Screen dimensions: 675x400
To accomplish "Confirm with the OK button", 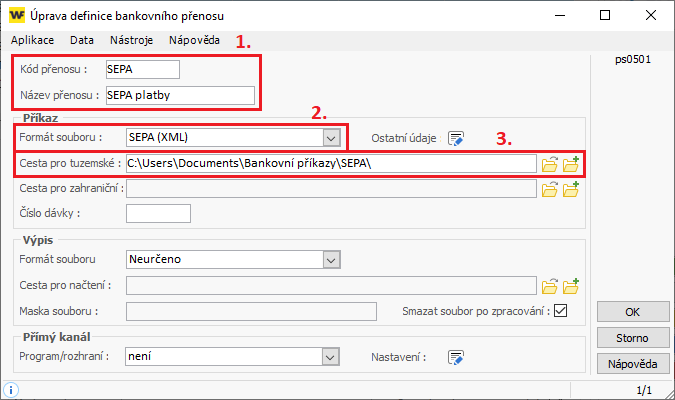I will click(x=633, y=312).
